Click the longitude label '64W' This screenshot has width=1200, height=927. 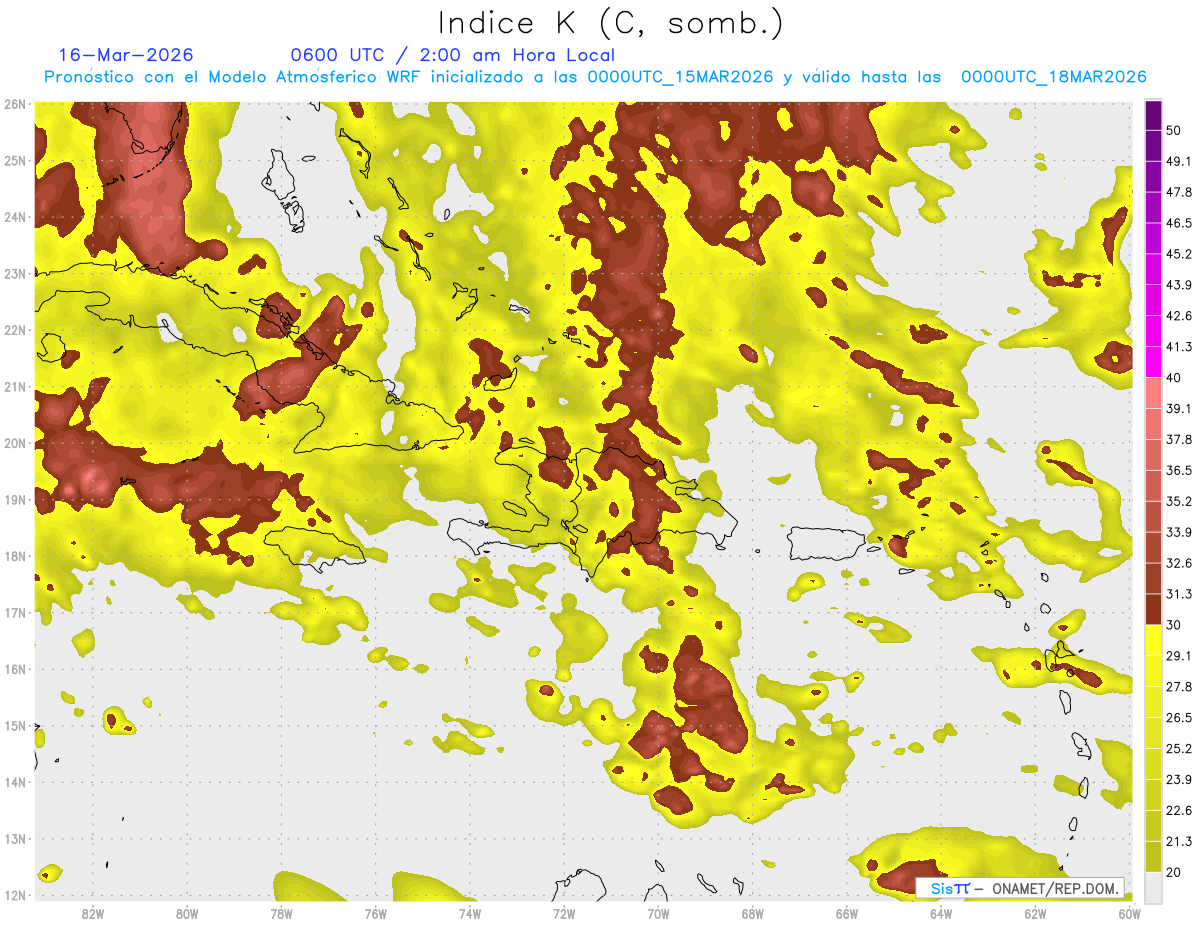941,913
